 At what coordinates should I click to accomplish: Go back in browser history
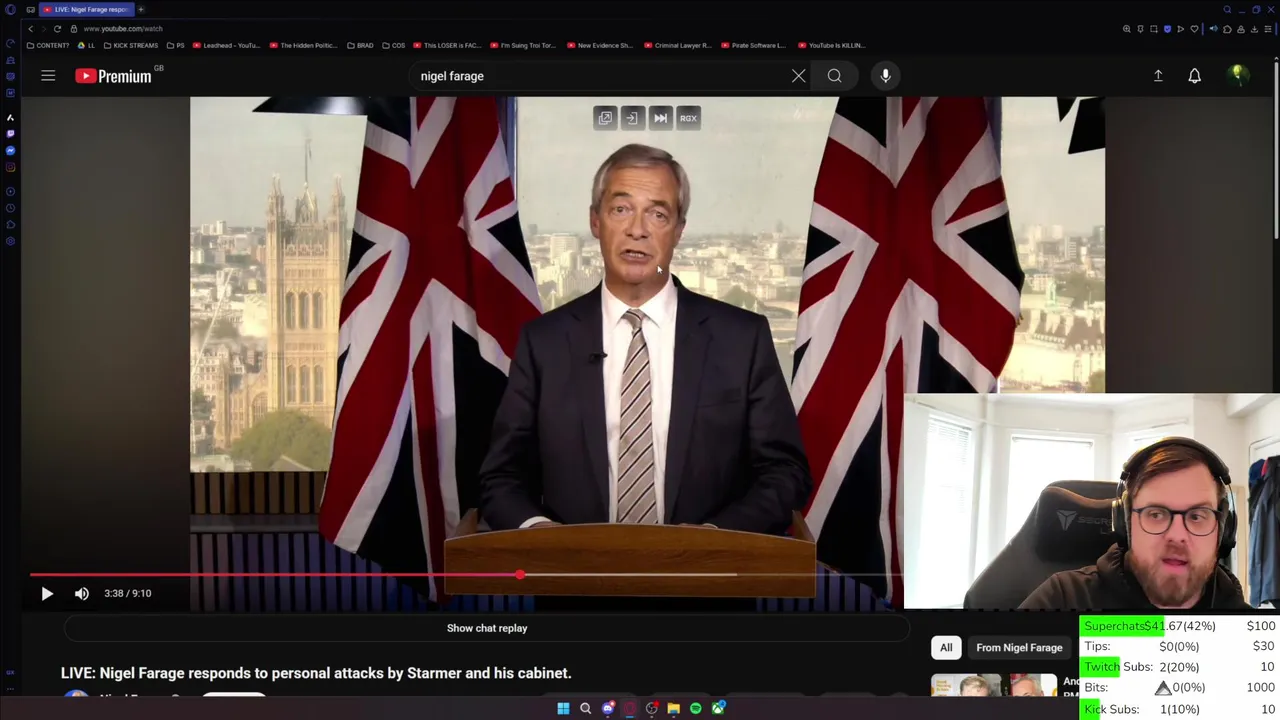pos(31,29)
